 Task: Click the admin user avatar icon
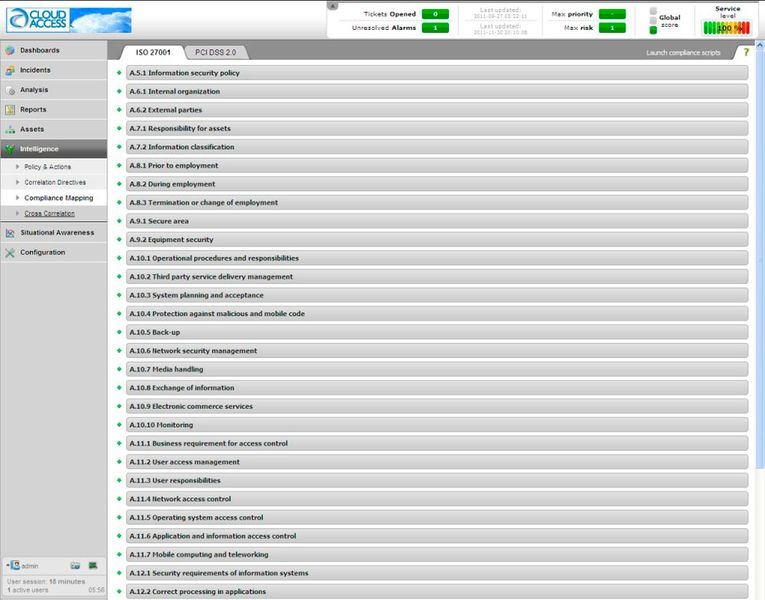15,565
